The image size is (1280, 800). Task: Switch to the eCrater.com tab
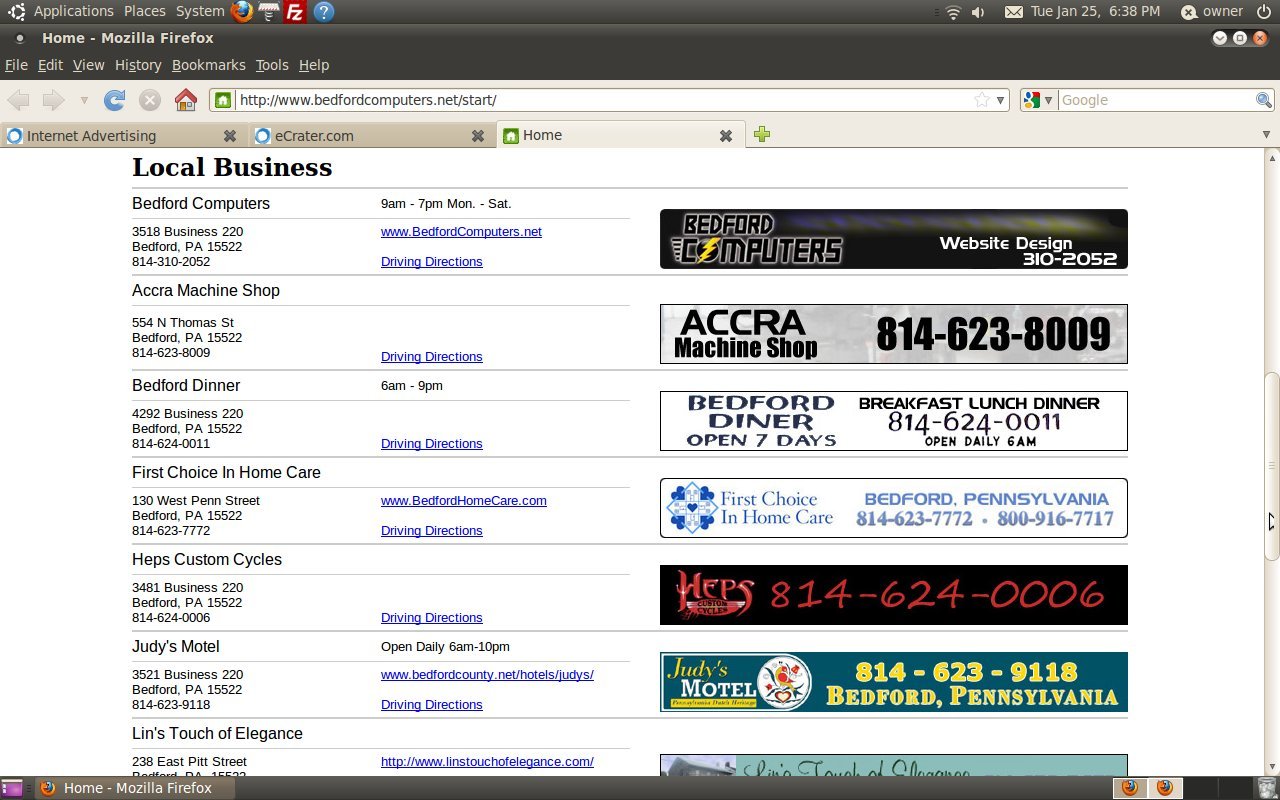point(372,136)
